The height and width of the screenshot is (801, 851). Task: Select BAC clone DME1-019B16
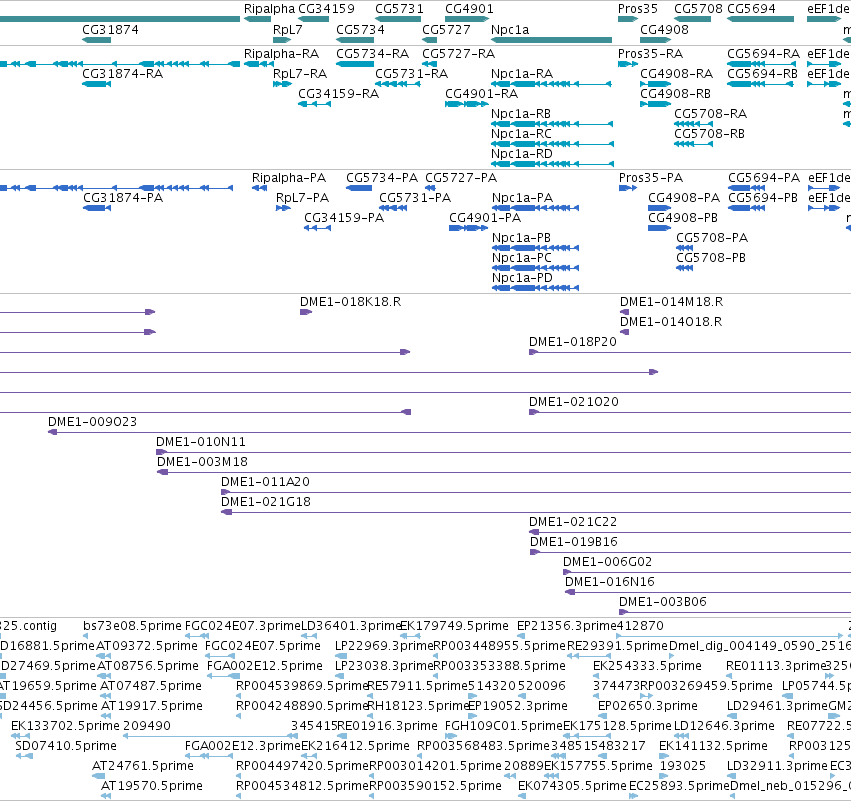pos(690,552)
